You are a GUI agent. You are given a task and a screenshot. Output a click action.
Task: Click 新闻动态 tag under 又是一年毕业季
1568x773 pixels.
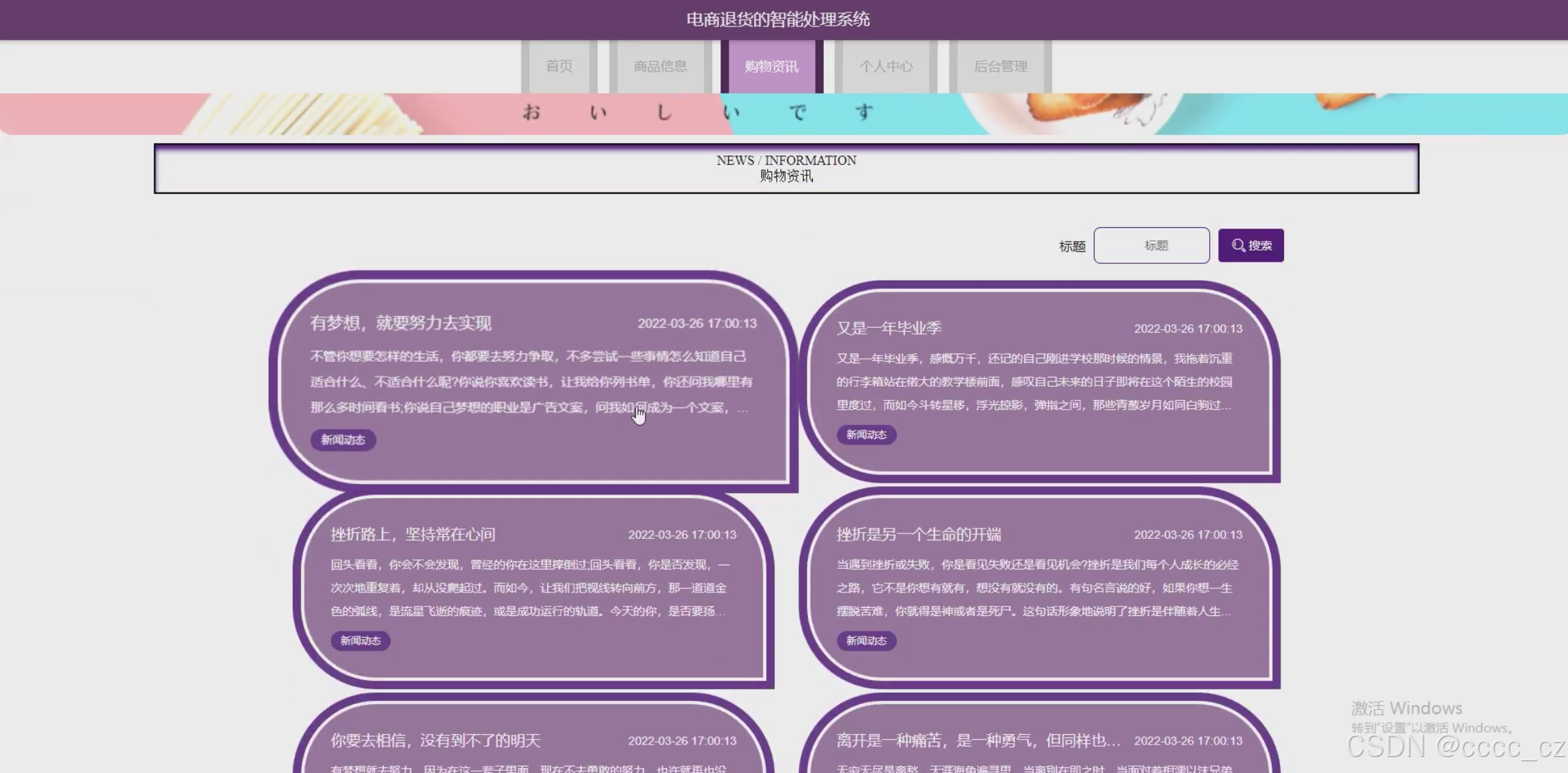point(866,435)
